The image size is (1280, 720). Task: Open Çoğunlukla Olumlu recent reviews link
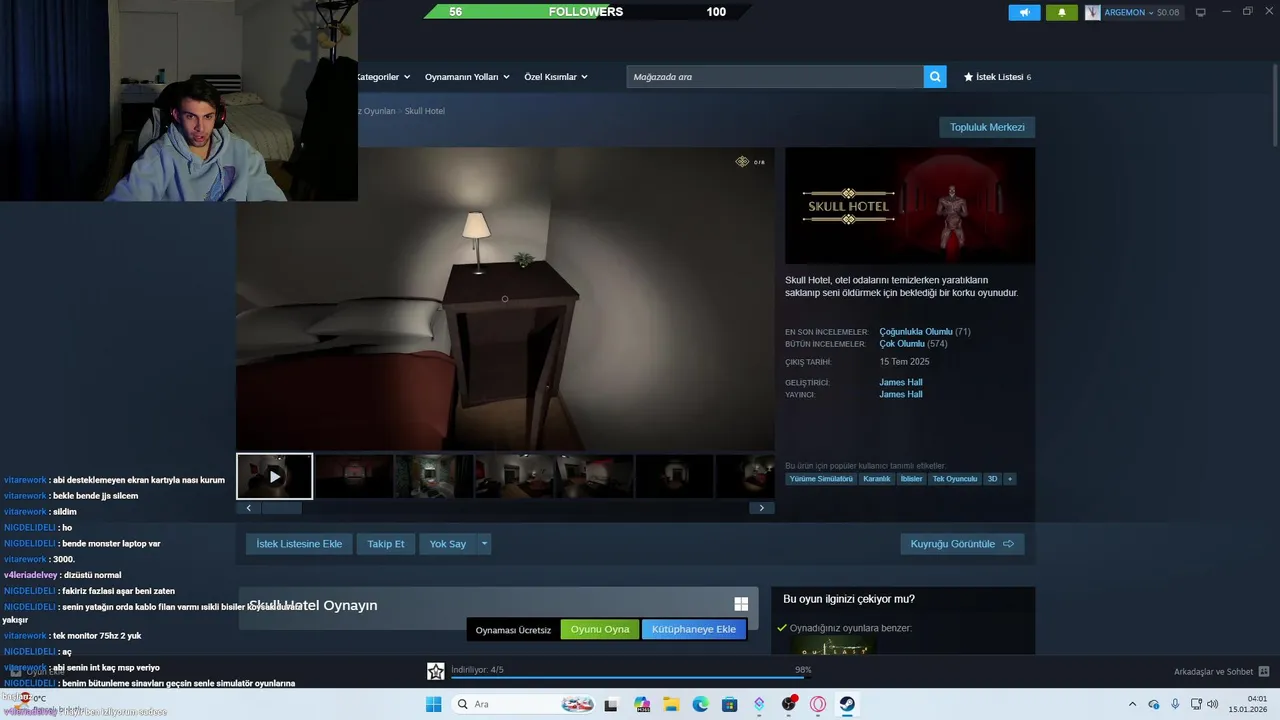pos(916,332)
